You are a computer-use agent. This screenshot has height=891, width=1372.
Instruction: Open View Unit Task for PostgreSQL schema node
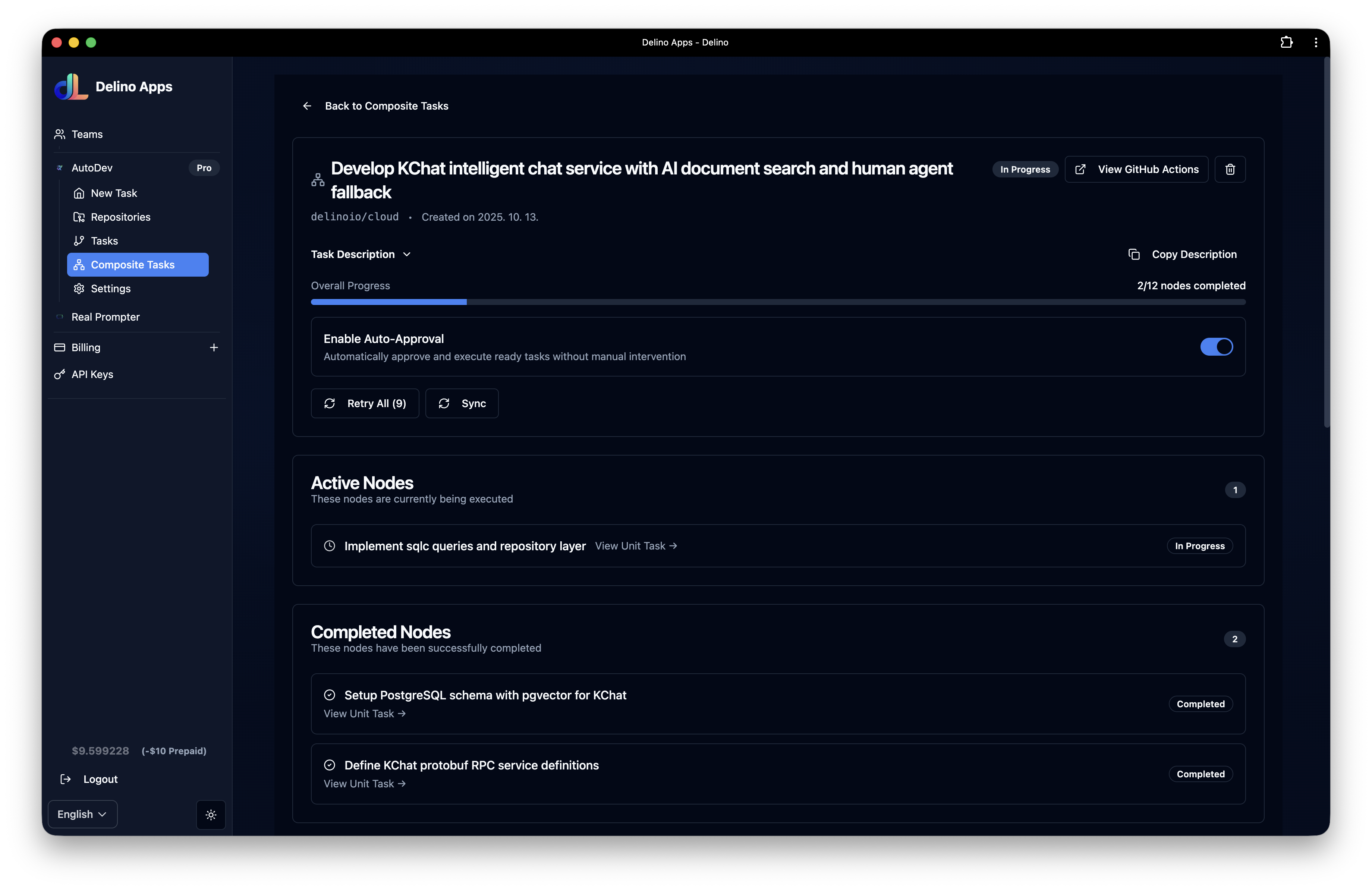364,714
